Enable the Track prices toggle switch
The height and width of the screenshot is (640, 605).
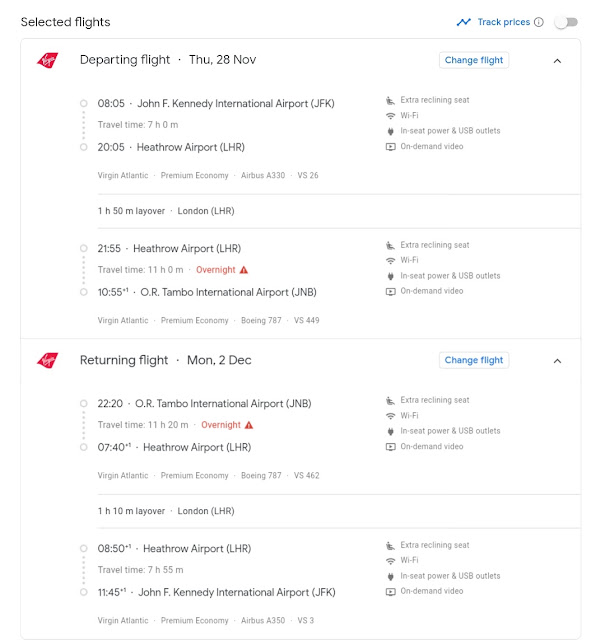[566, 22]
